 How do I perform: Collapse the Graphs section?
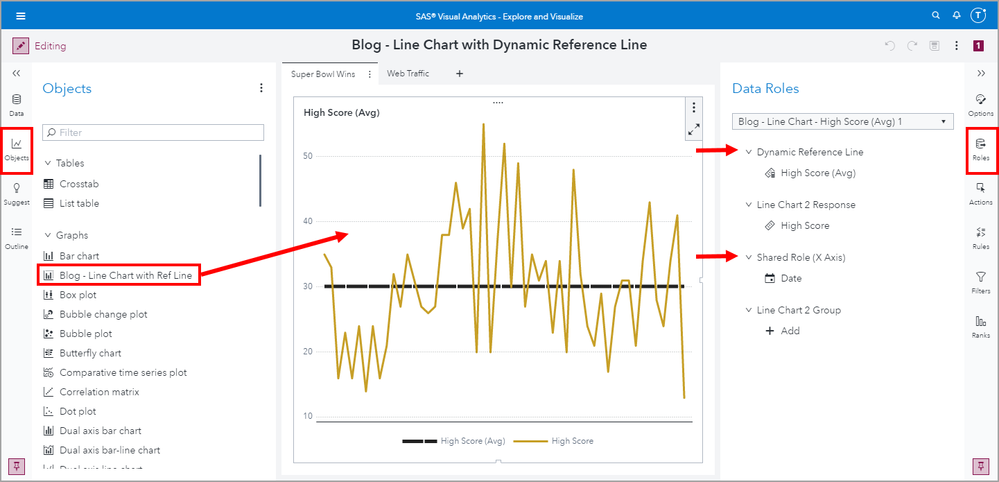pyautogui.click(x=48, y=236)
